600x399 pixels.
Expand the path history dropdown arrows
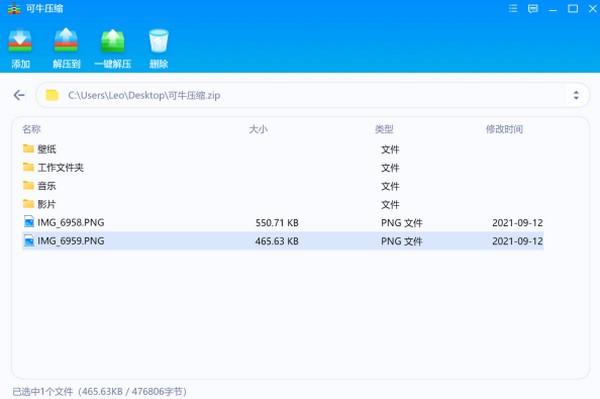pos(576,95)
